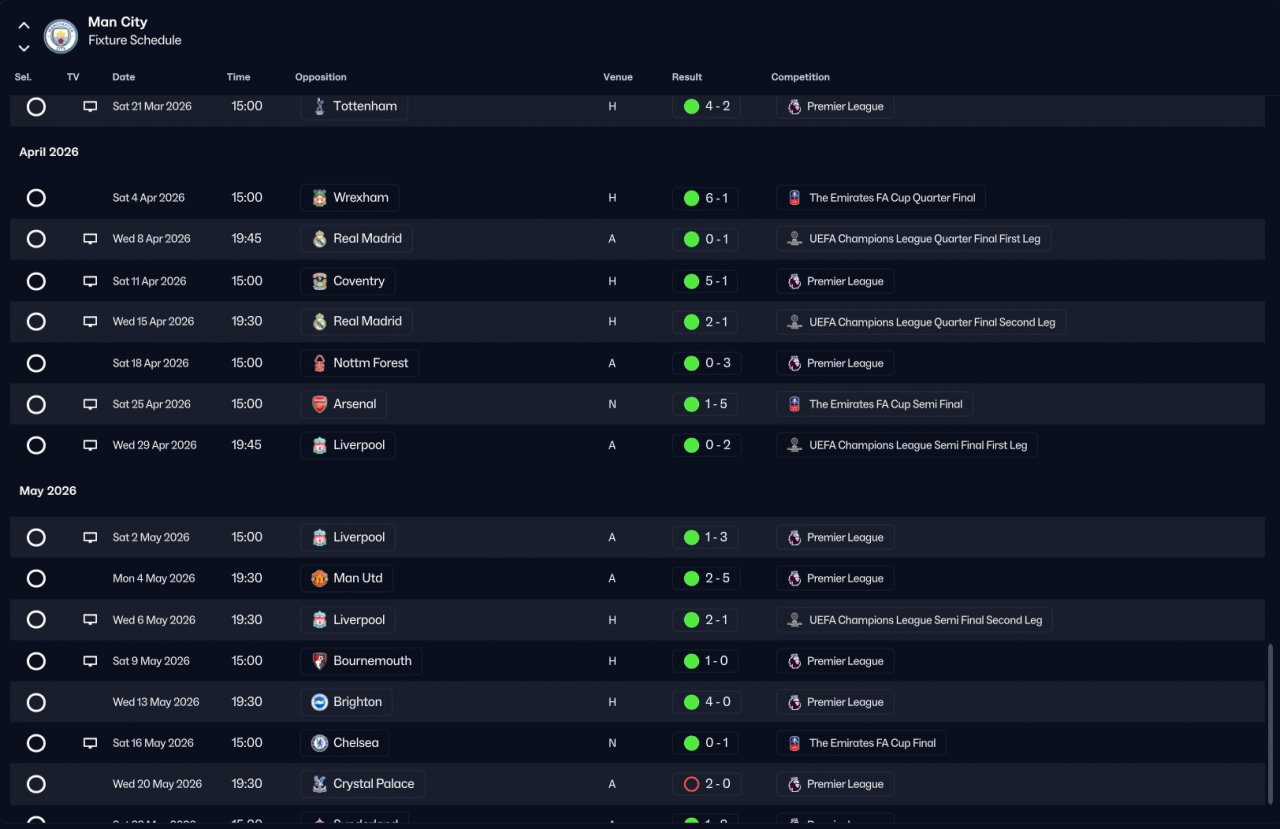Click the TV icon on Bournemouth fixture row
Viewport: 1280px width, 829px height.
click(90, 661)
